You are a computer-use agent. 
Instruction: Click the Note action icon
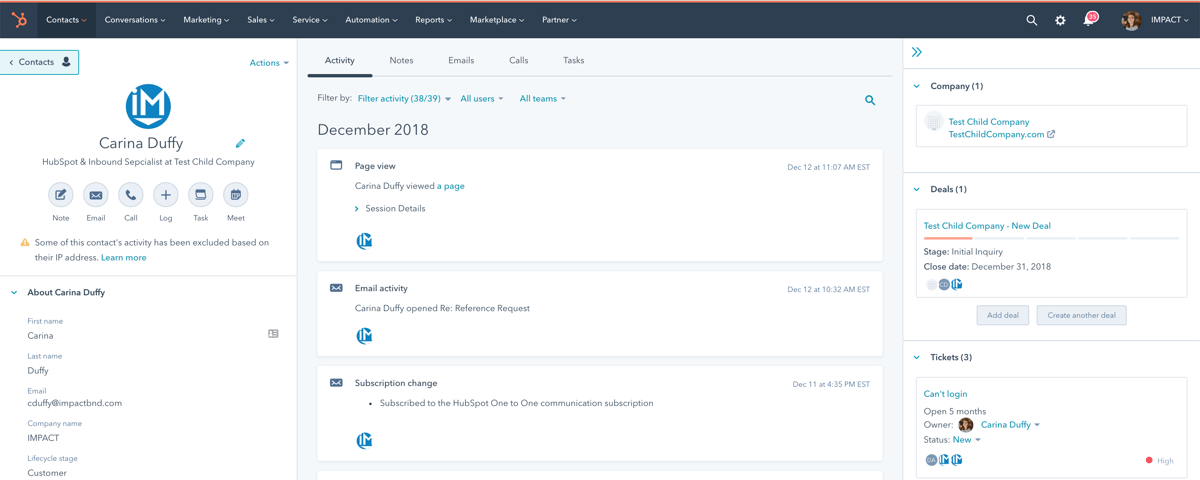click(x=61, y=195)
